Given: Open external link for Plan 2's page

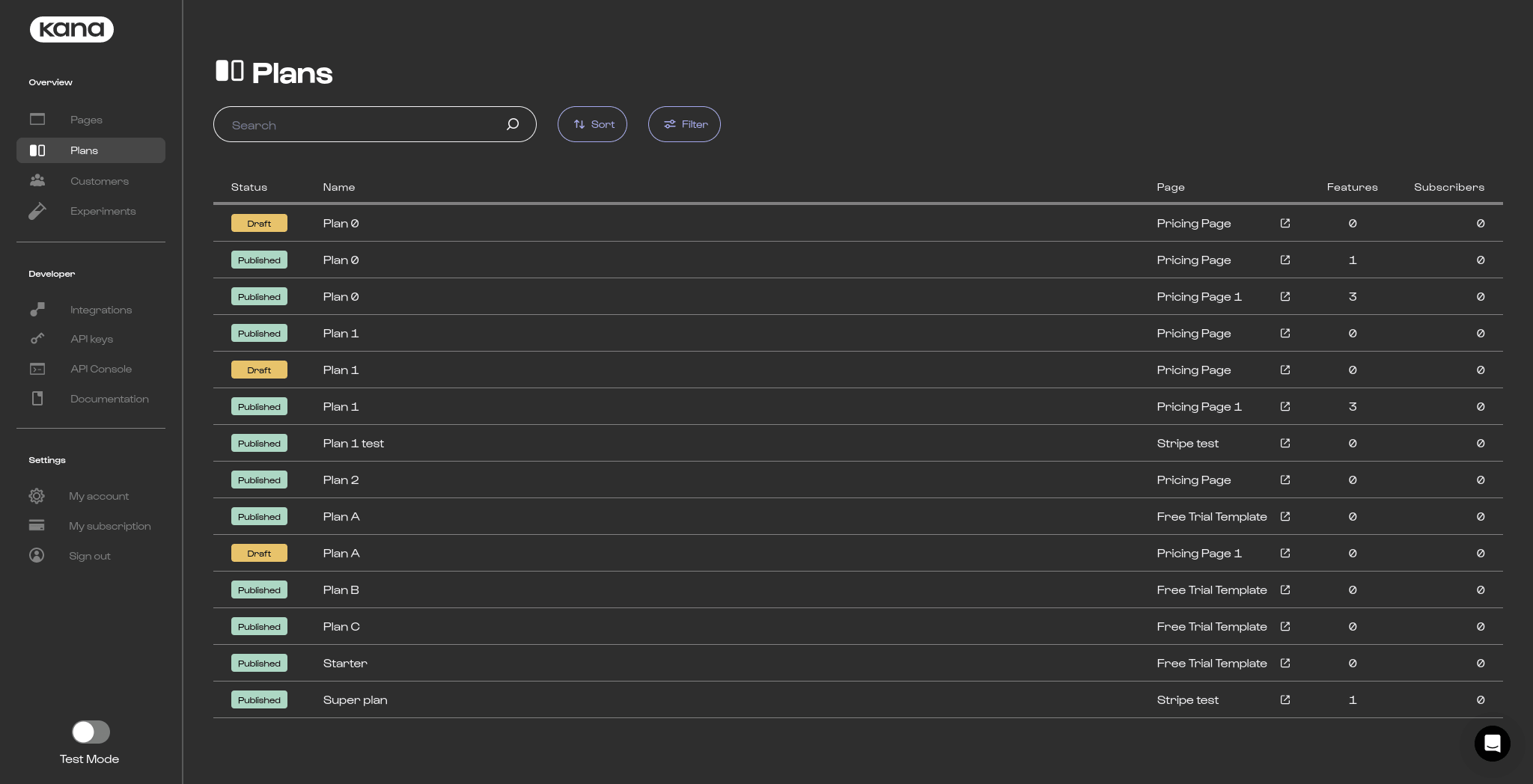Looking at the screenshot, I should click(x=1285, y=480).
